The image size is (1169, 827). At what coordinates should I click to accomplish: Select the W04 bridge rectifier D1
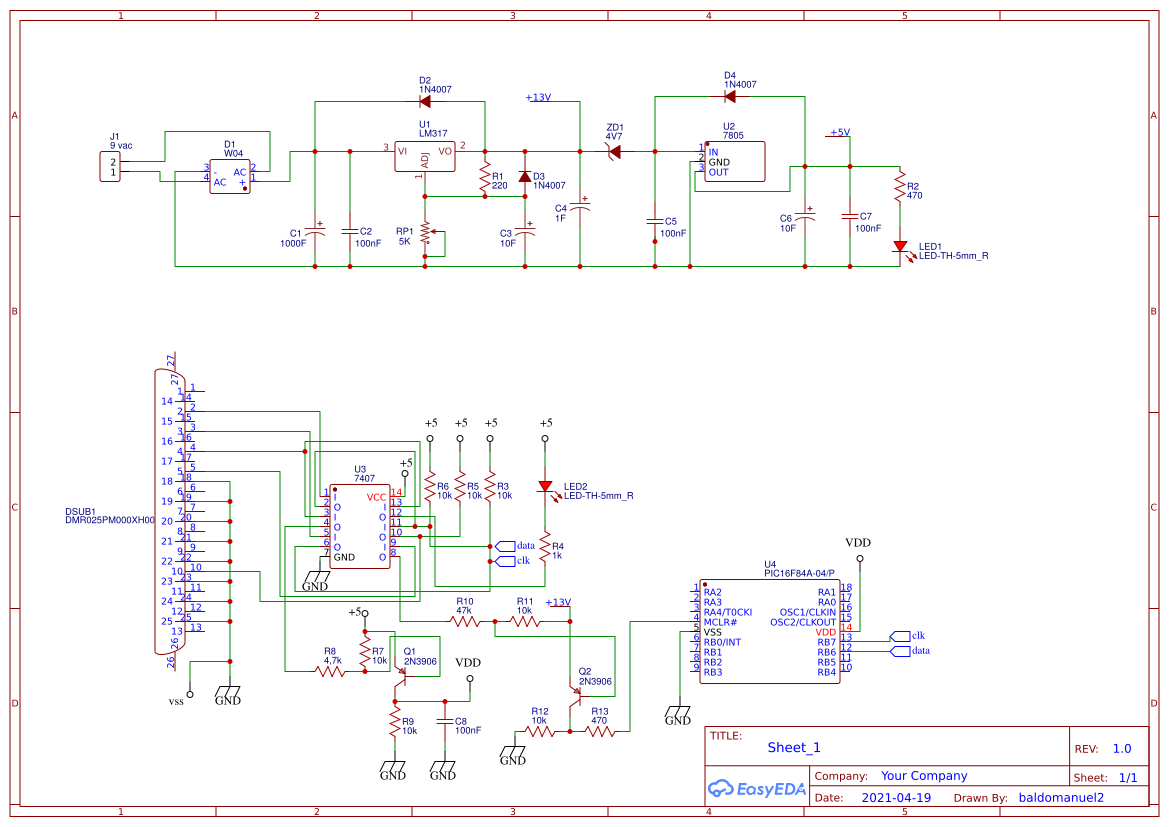tap(231, 175)
